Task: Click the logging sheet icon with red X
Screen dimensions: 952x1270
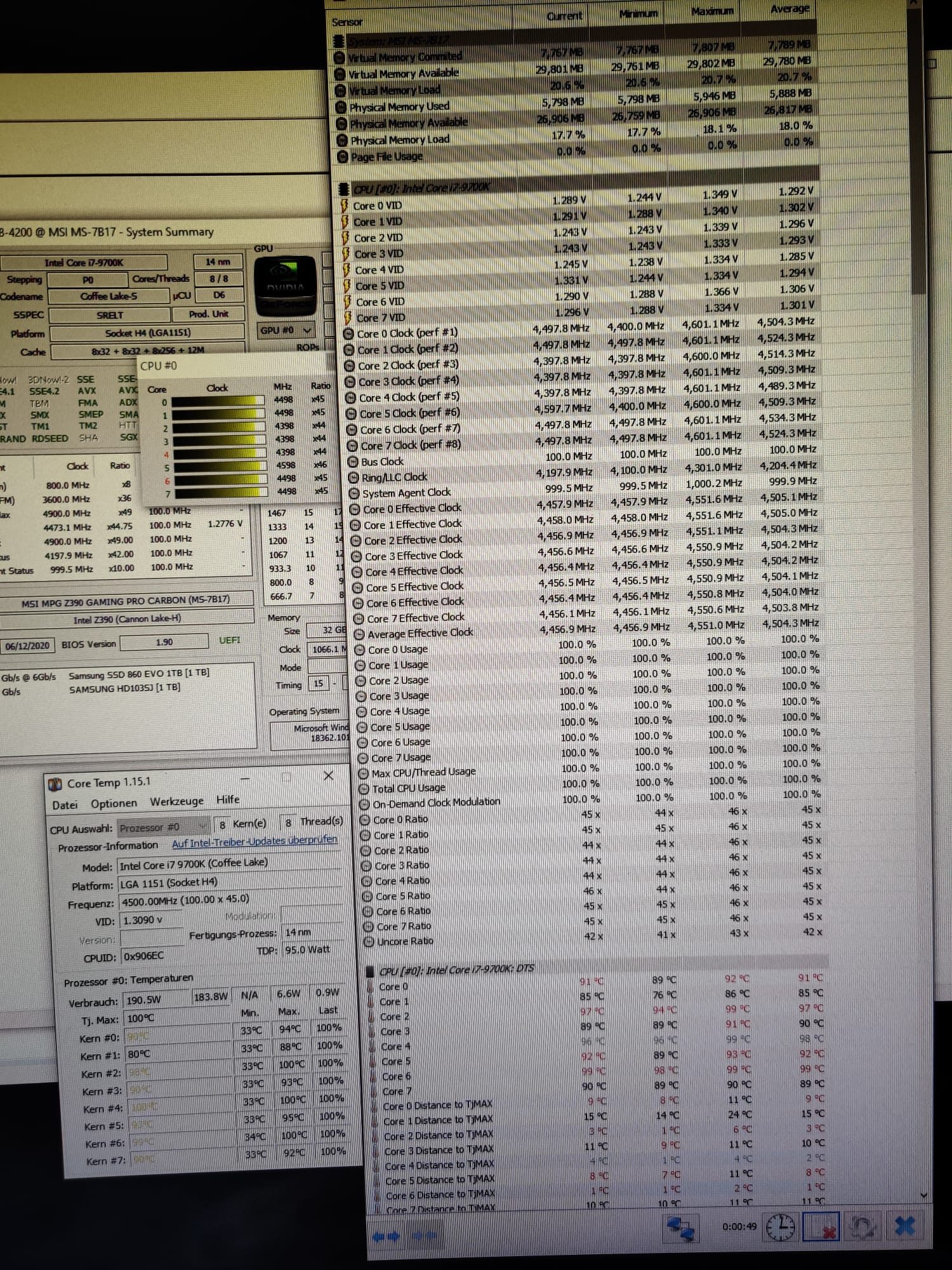Action: click(821, 1226)
